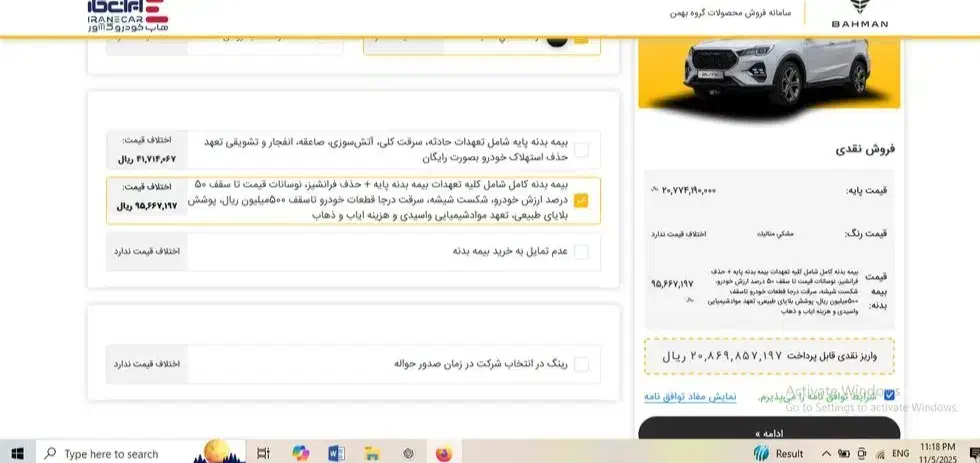980x463 pixels.
Task: Click the payable deposit amount box
Action: click(769, 356)
